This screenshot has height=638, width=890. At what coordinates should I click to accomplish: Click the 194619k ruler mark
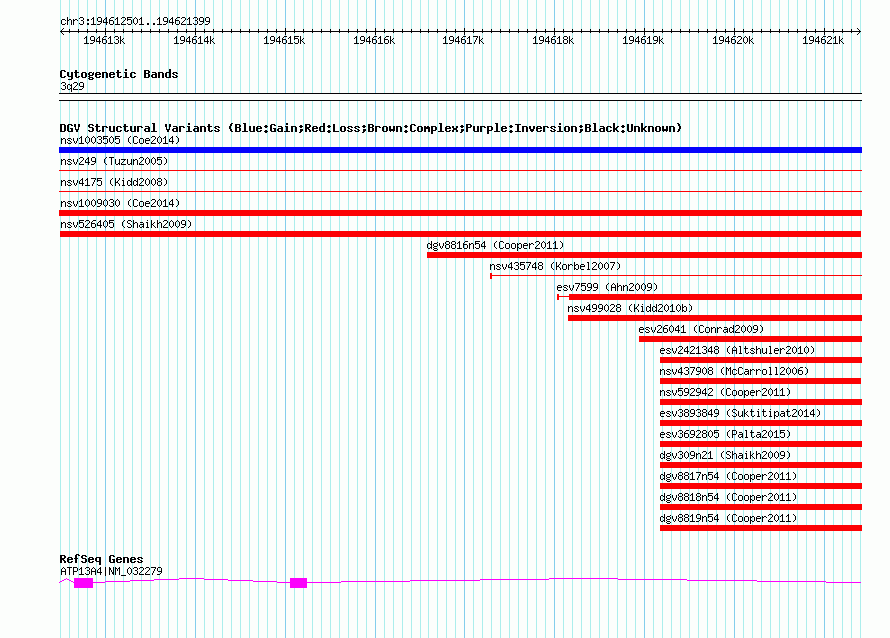(x=644, y=40)
